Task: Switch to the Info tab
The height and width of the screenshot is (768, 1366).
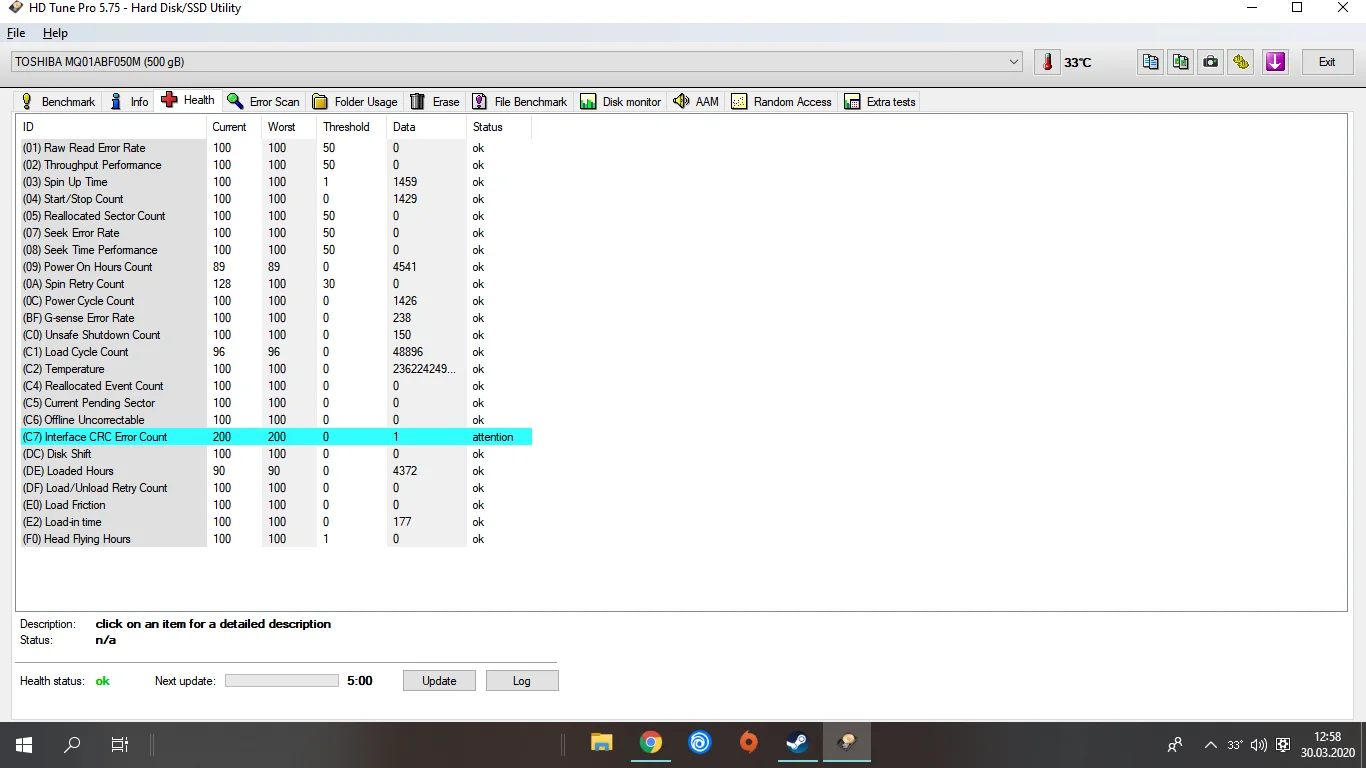Action: [x=130, y=101]
